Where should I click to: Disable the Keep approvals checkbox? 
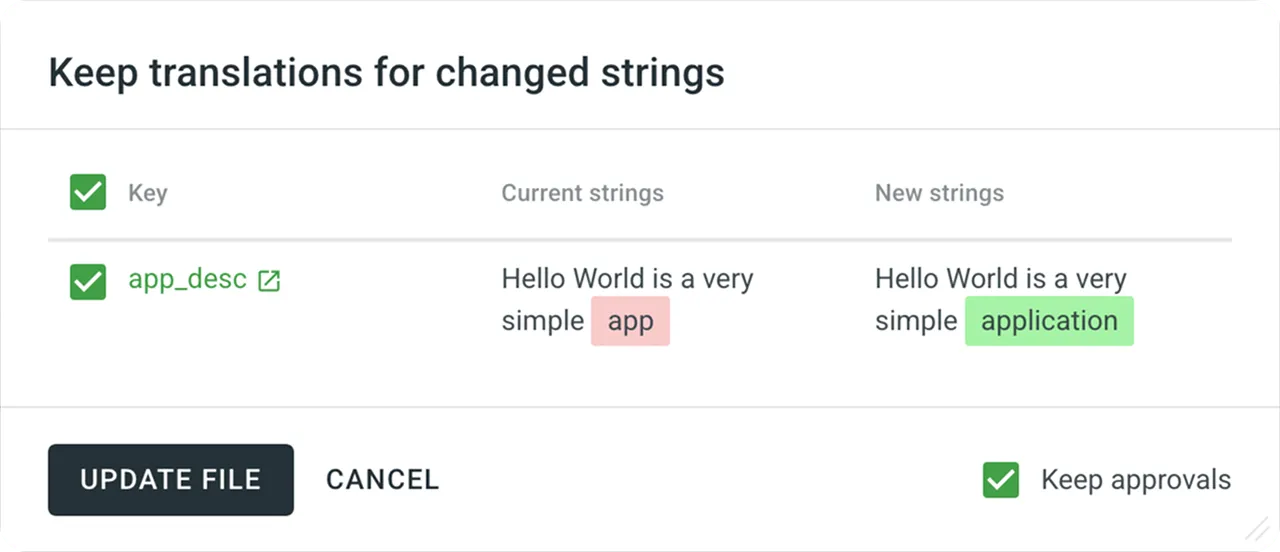click(1000, 480)
